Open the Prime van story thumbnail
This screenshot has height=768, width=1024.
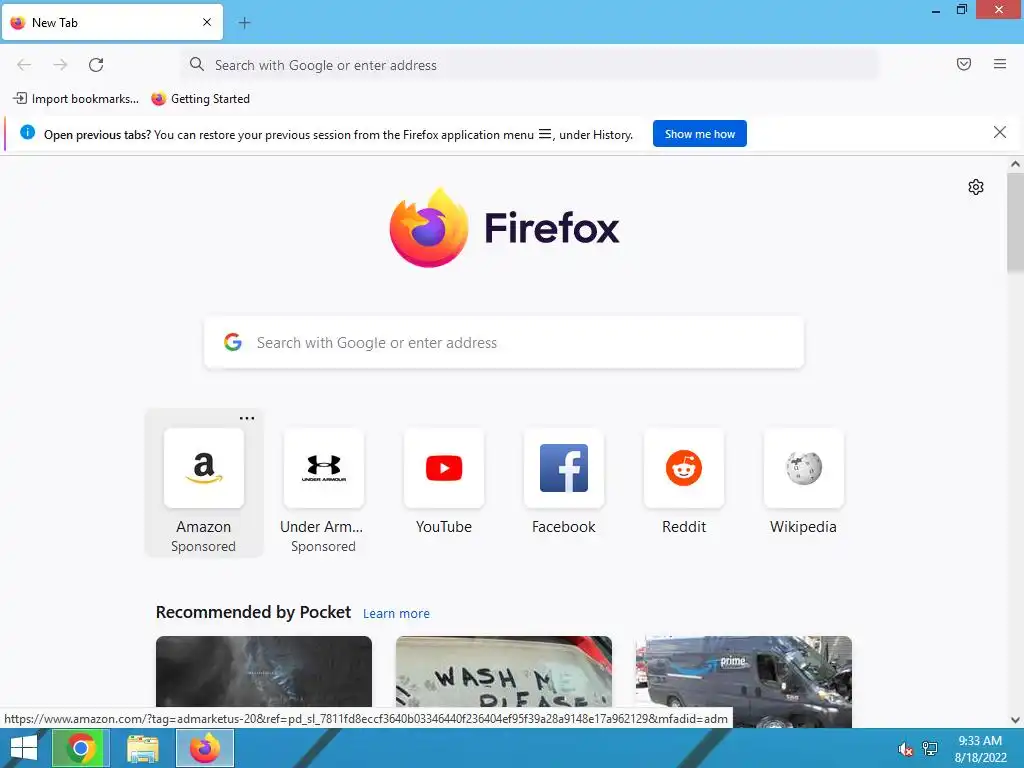743,681
